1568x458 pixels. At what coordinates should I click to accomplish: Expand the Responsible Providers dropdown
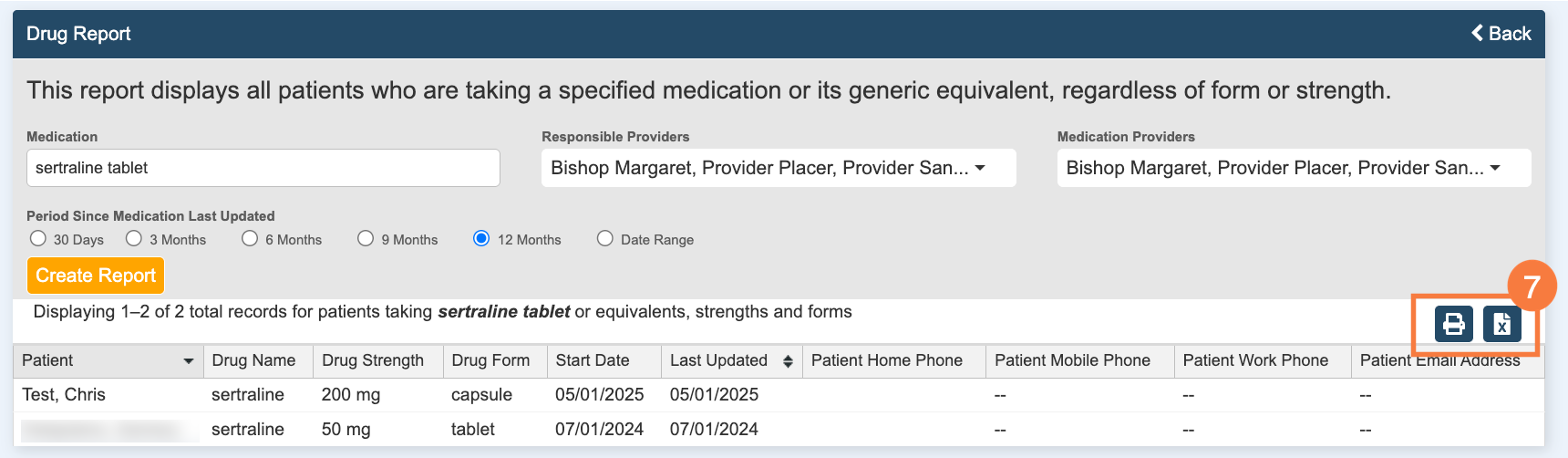click(778, 168)
